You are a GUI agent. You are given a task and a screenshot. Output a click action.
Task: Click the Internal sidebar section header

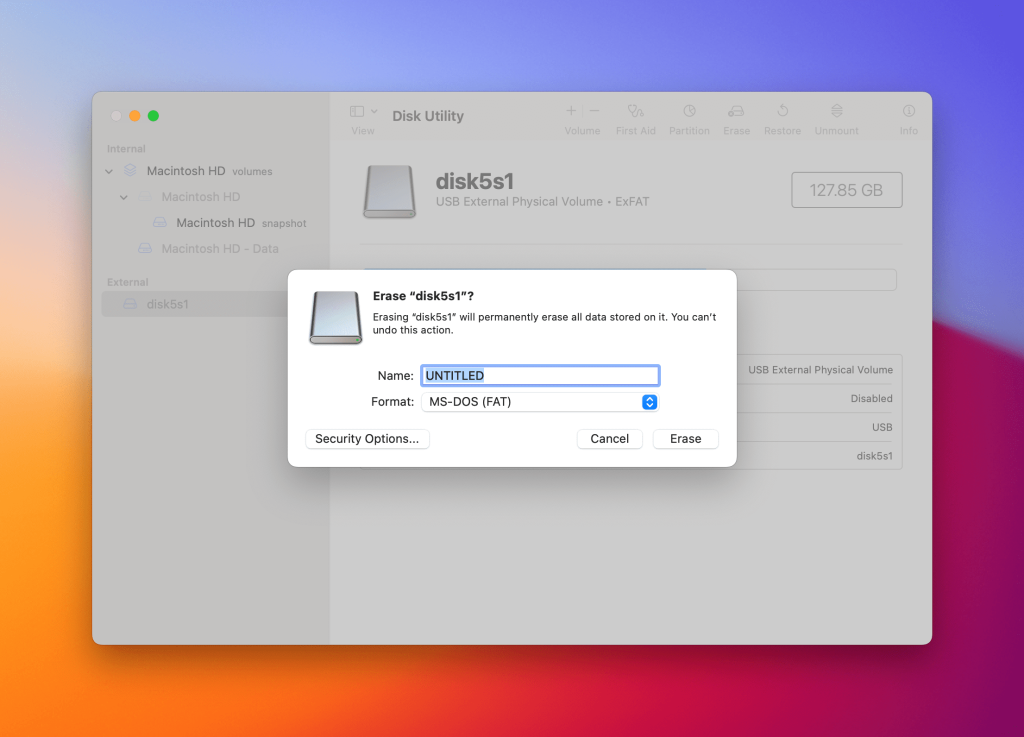pos(126,149)
